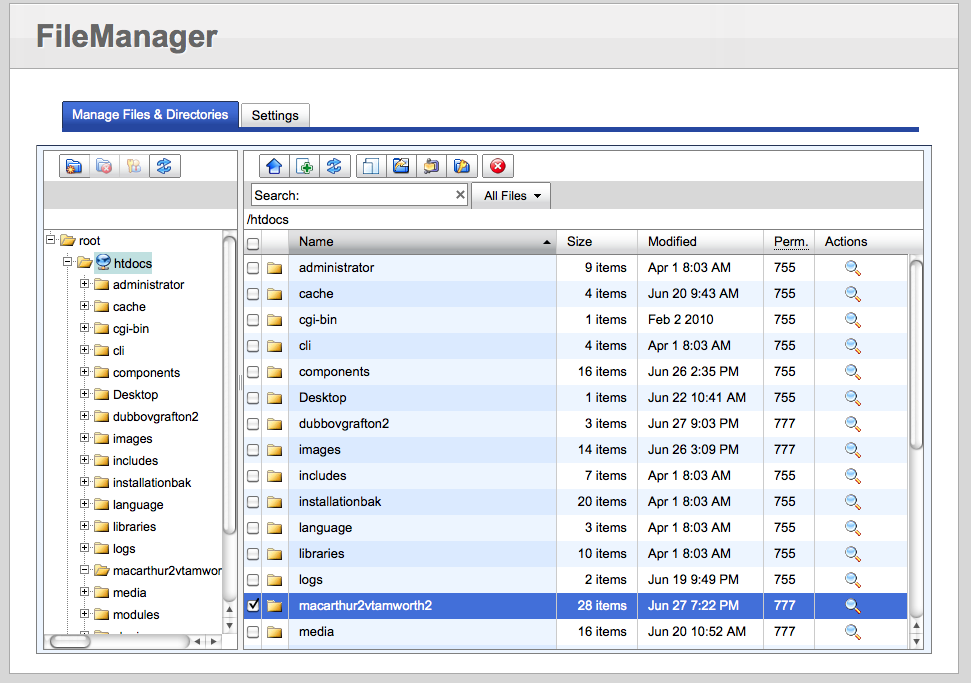Sort the list by the Modified column

672,242
